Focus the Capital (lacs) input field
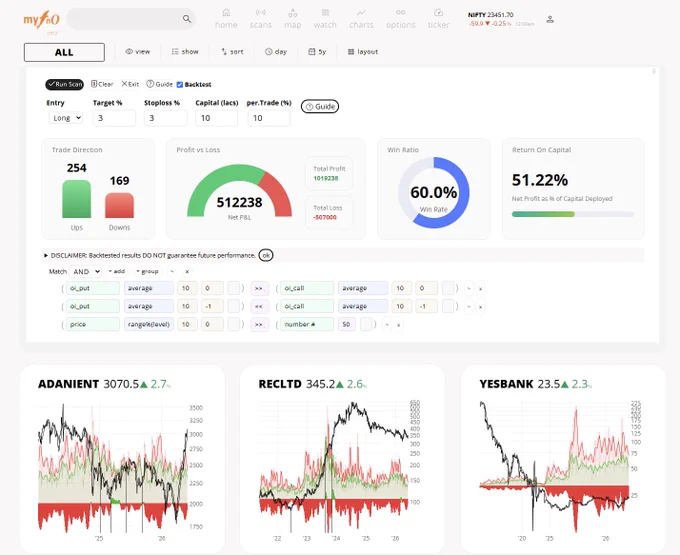 (x=216, y=118)
